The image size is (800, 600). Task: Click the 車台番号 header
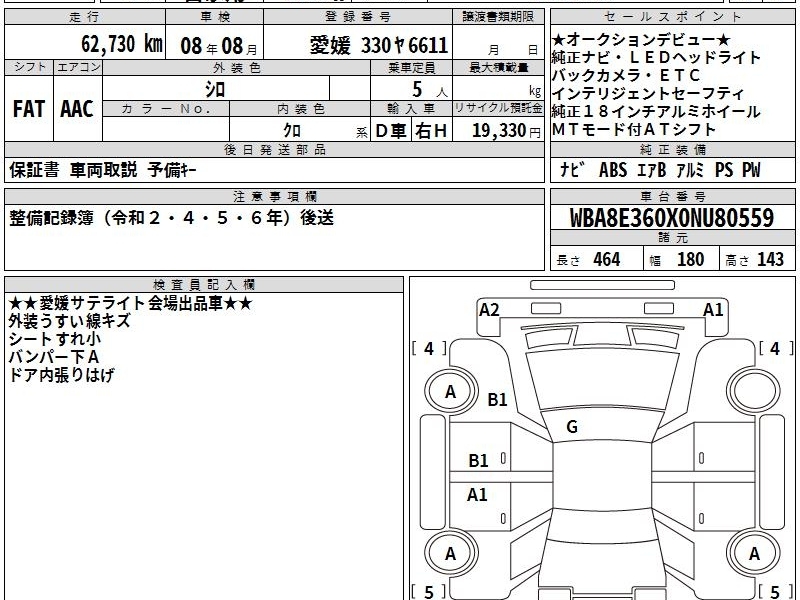[x=672, y=196]
